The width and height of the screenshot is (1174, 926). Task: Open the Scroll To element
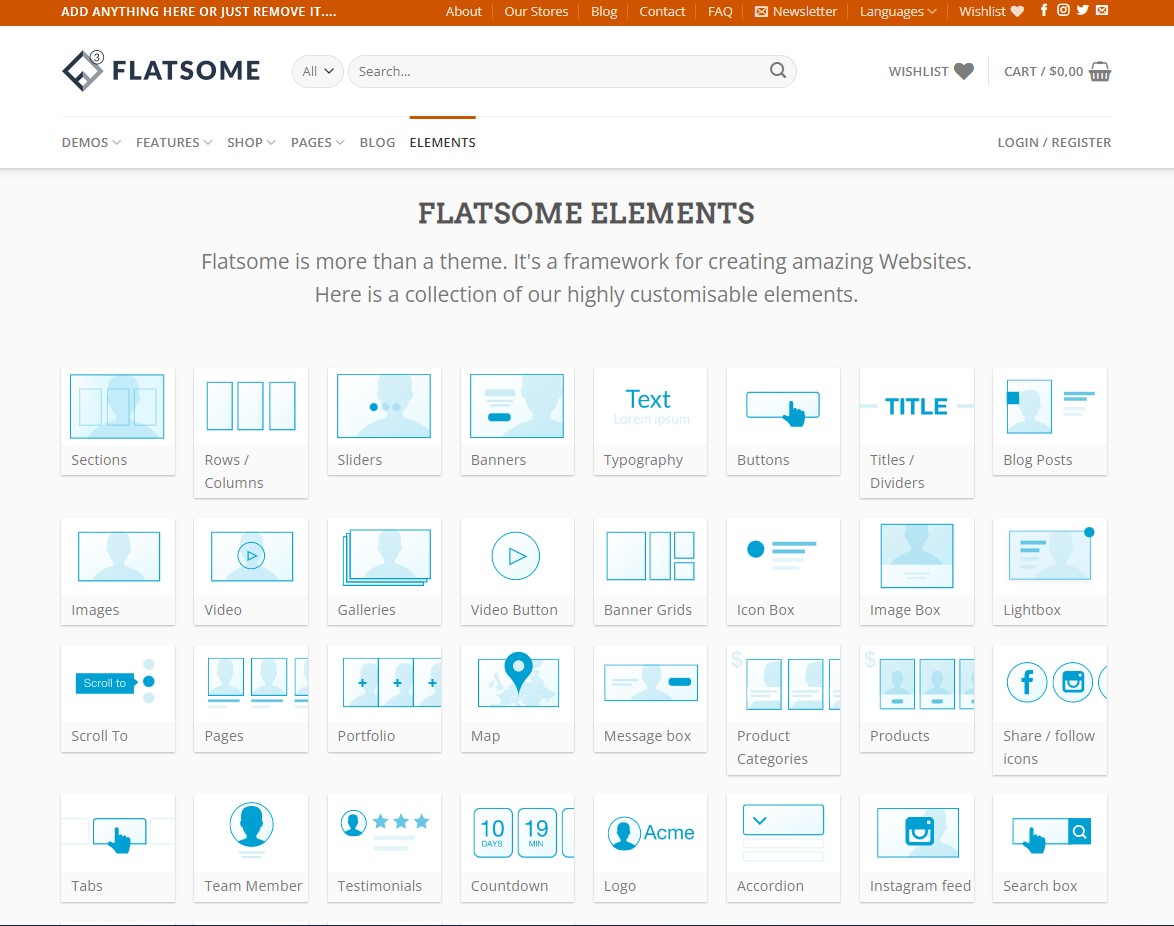point(118,698)
